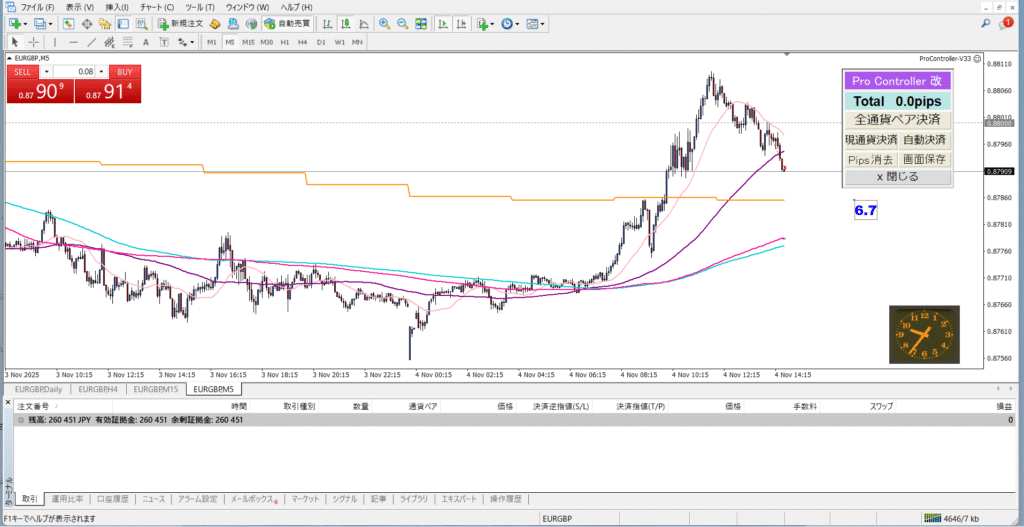1024x527 pixels.
Task: Zoom out on the chart
Action: [402, 23]
